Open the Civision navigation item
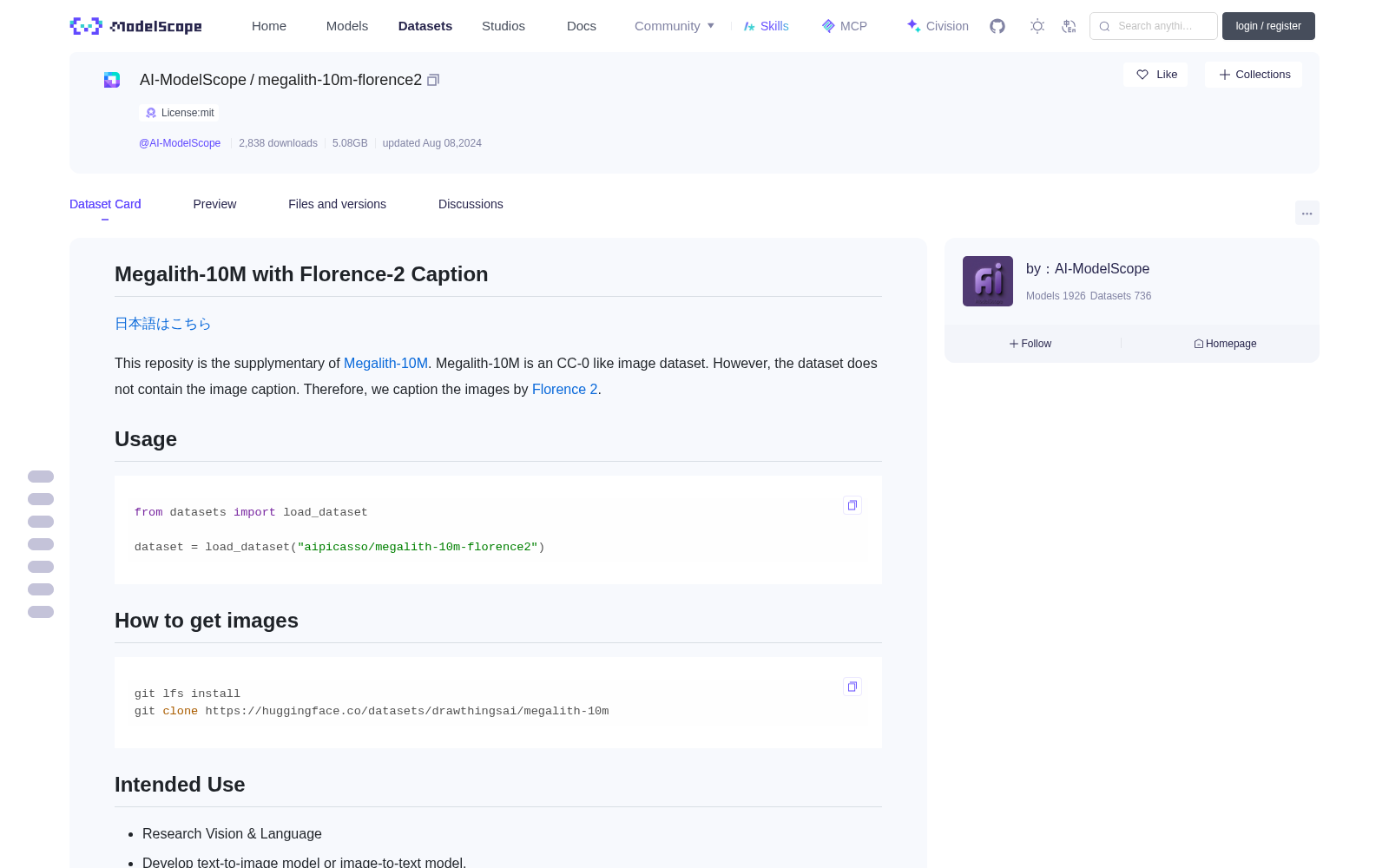This screenshot has height=868, width=1389. (938, 26)
